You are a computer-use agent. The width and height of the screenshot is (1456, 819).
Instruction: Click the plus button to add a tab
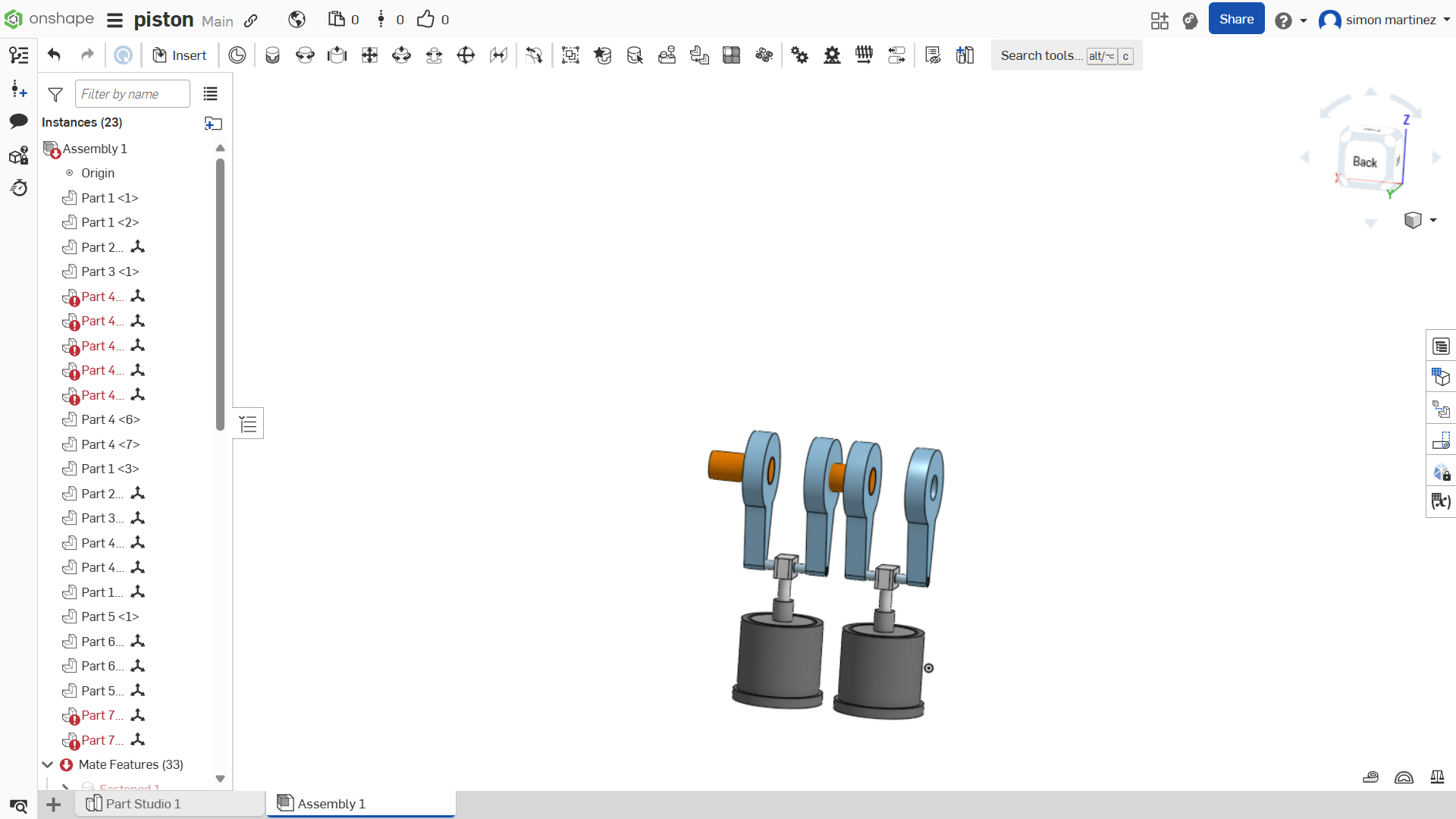(x=53, y=805)
